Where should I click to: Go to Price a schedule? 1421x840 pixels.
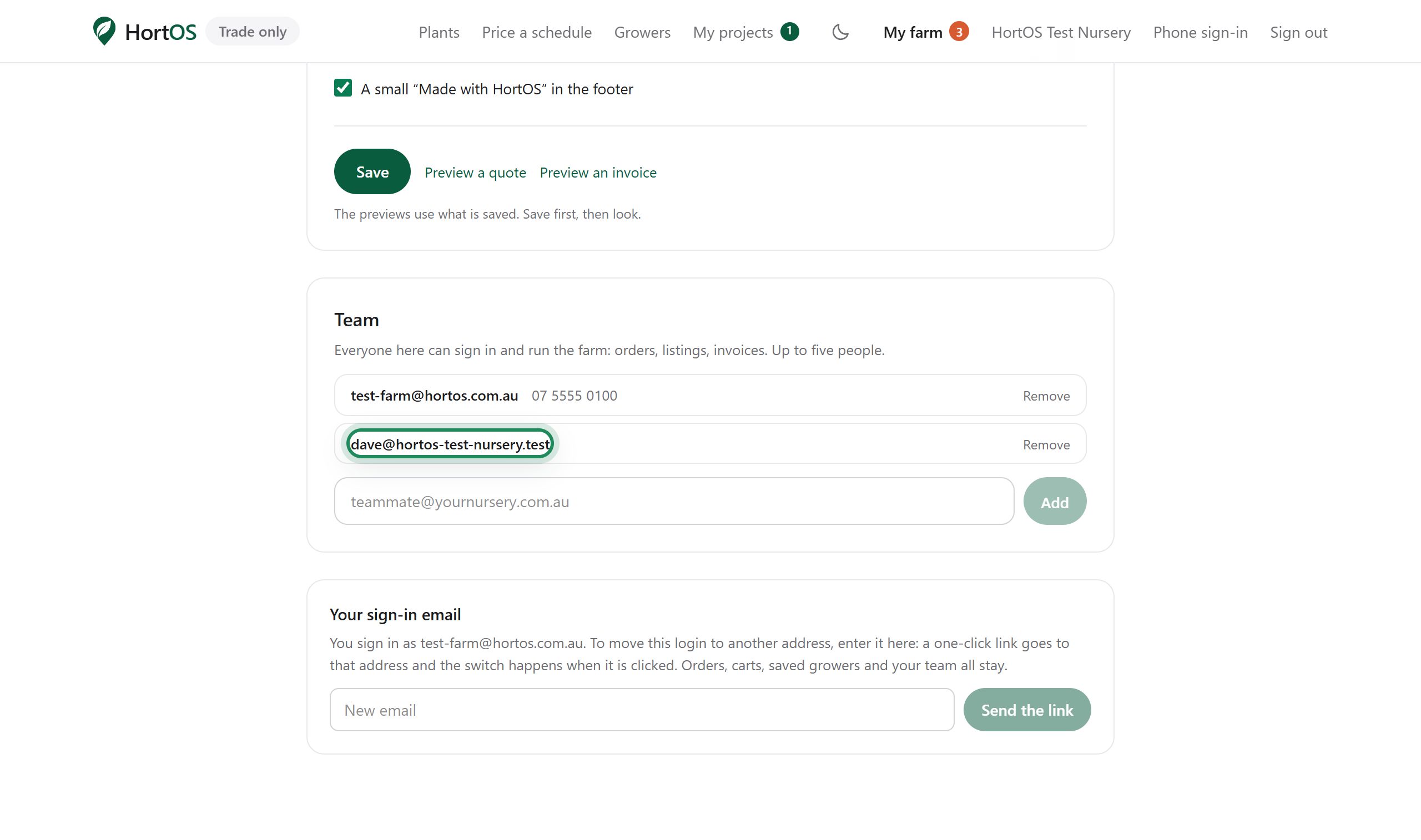(x=536, y=32)
